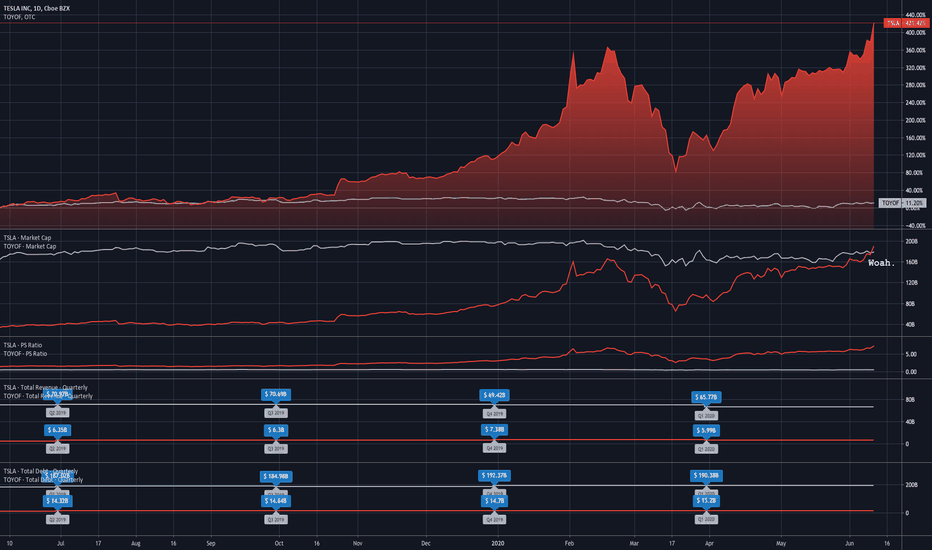The image size is (932, 550).
Task: Click the 440.00% price scale label
Action: (x=915, y=15)
